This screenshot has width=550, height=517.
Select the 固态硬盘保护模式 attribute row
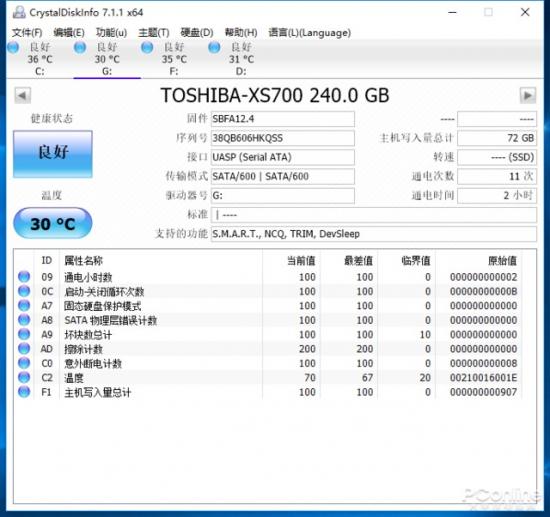tap(269, 306)
